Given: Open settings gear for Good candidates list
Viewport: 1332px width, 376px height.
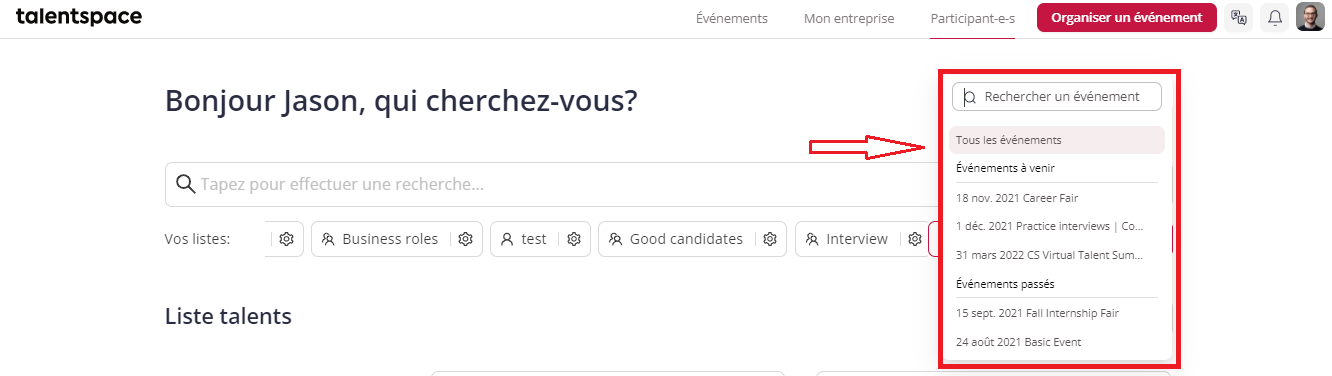Looking at the screenshot, I should tap(770, 239).
